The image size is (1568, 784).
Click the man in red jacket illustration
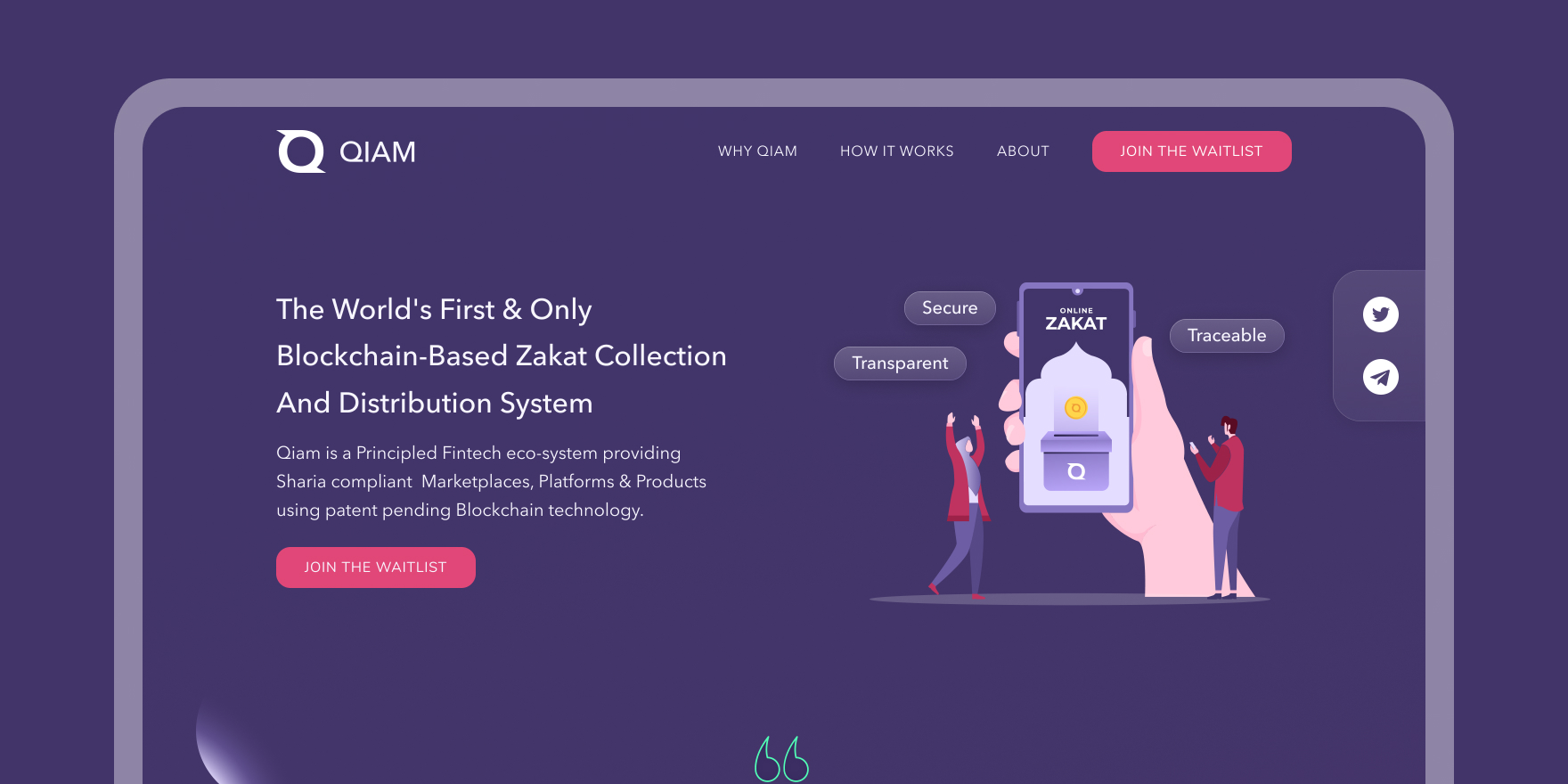[1221, 508]
